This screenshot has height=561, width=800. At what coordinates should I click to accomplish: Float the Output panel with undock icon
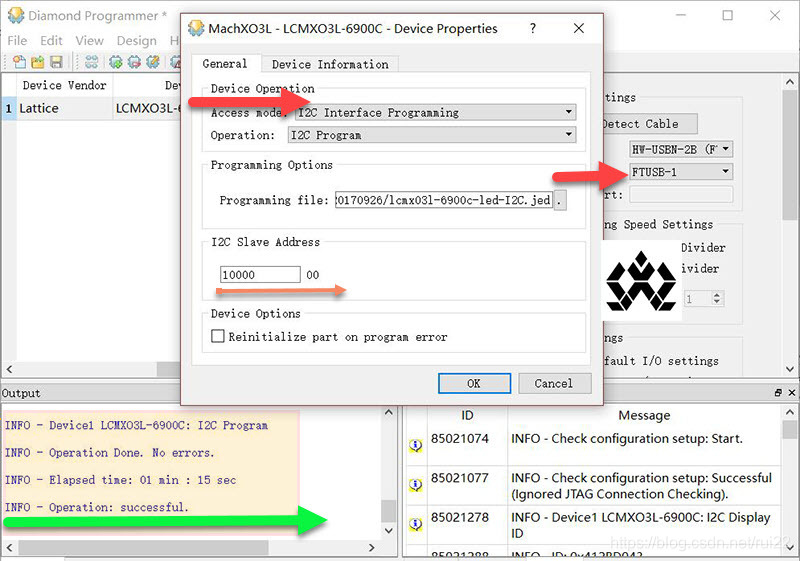778,392
